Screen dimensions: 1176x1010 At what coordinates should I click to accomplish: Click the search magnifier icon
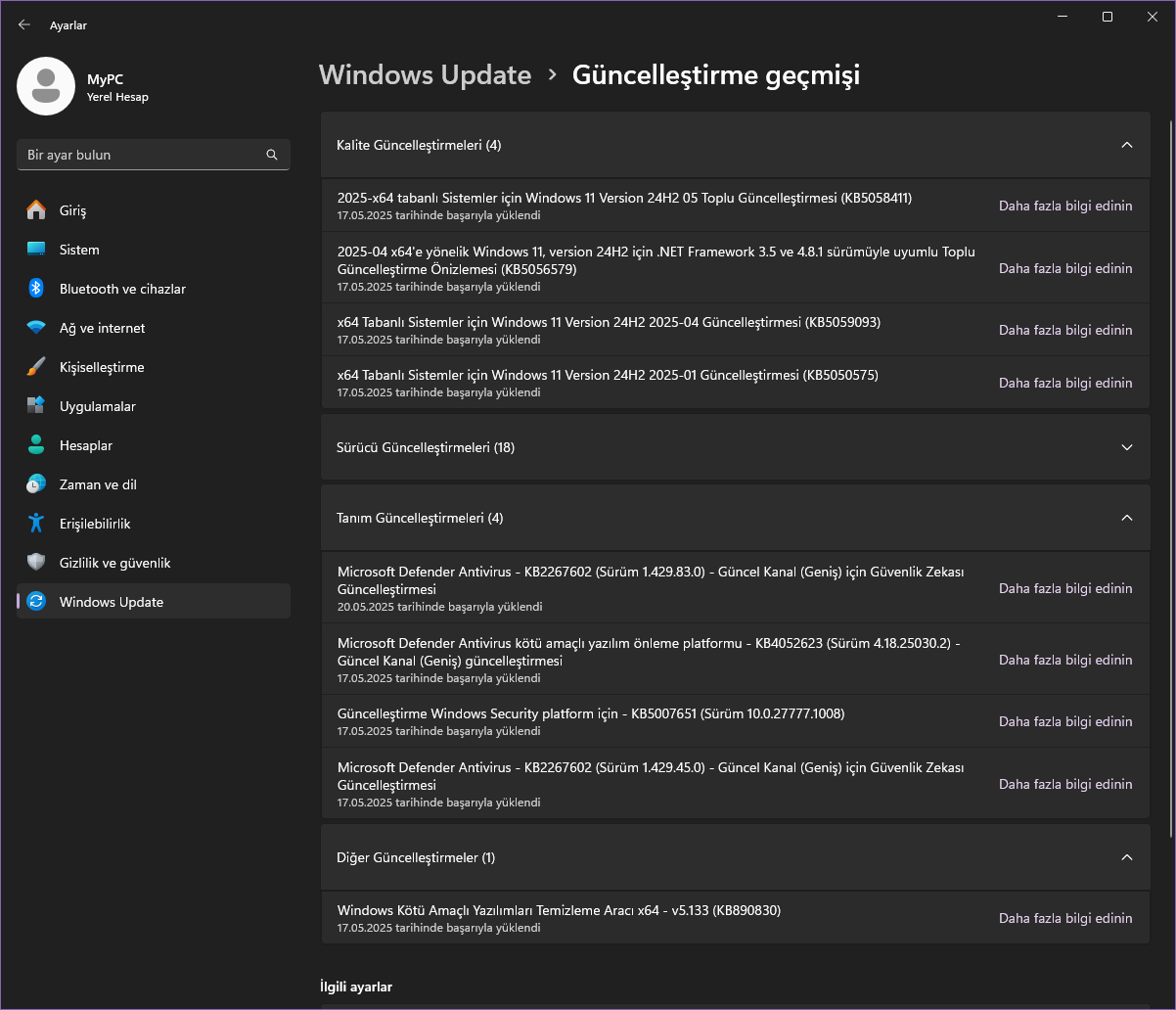[x=272, y=155]
